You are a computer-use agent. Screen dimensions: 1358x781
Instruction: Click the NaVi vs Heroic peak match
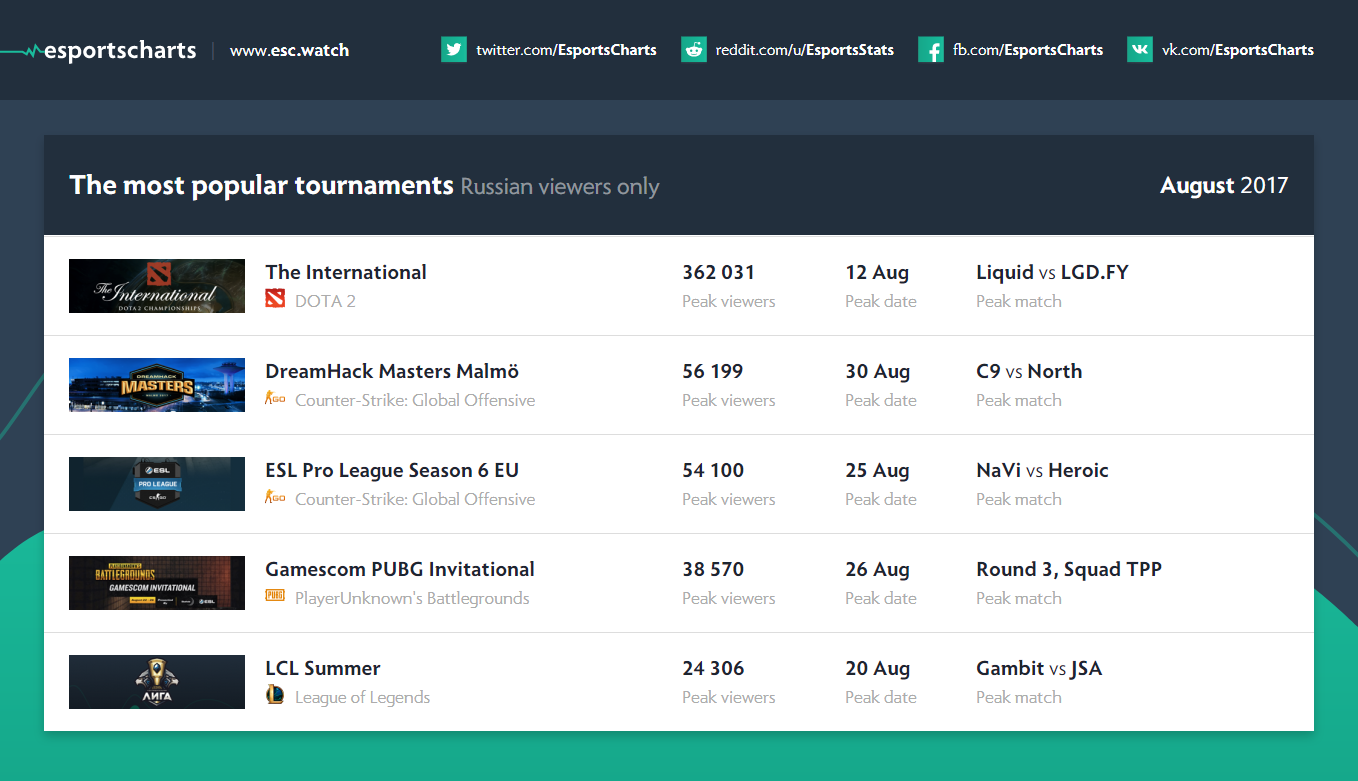[1042, 470]
